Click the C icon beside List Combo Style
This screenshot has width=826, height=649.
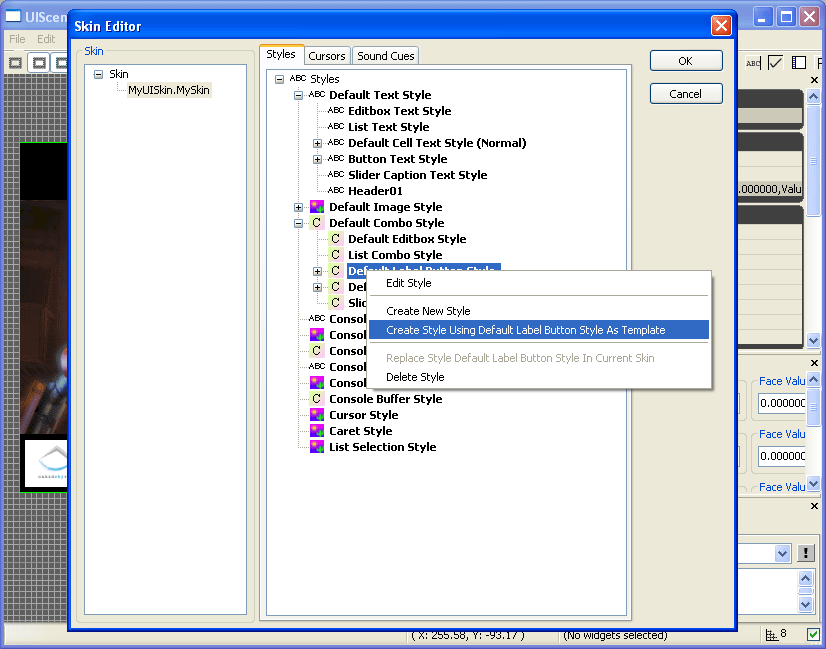click(x=335, y=255)
